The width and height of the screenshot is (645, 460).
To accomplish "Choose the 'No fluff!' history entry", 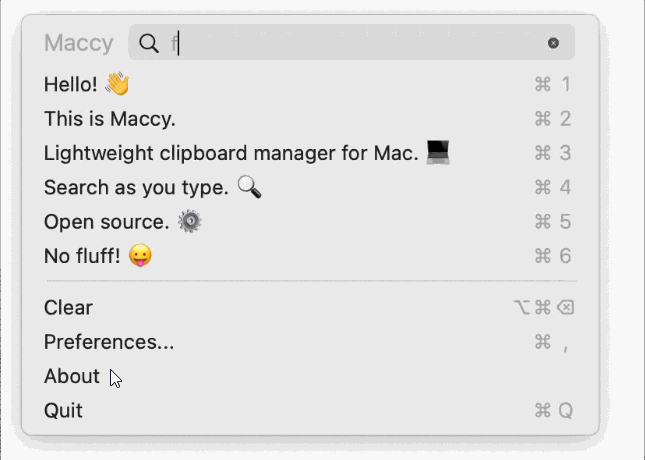I will tap(311, 256).
